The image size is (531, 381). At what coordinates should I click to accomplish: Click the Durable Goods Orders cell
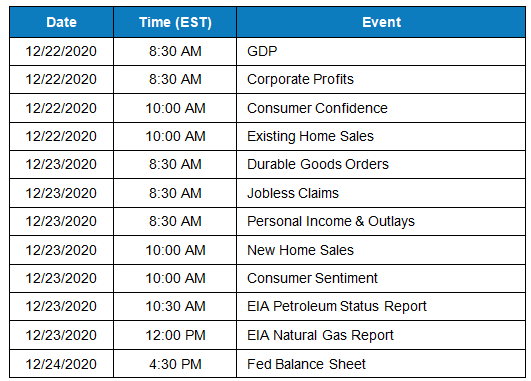click(381, 165)
